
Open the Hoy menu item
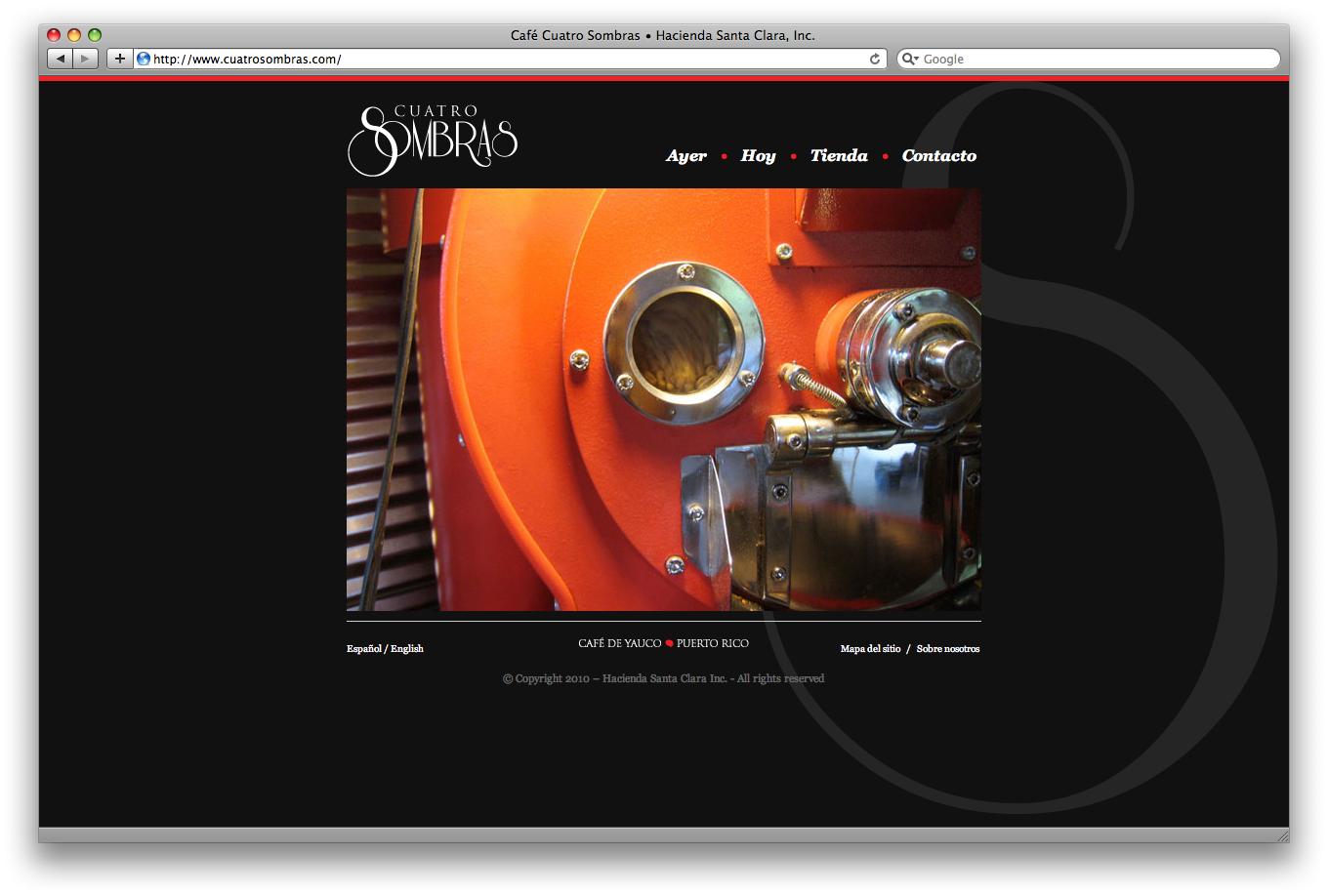(758, 156)
